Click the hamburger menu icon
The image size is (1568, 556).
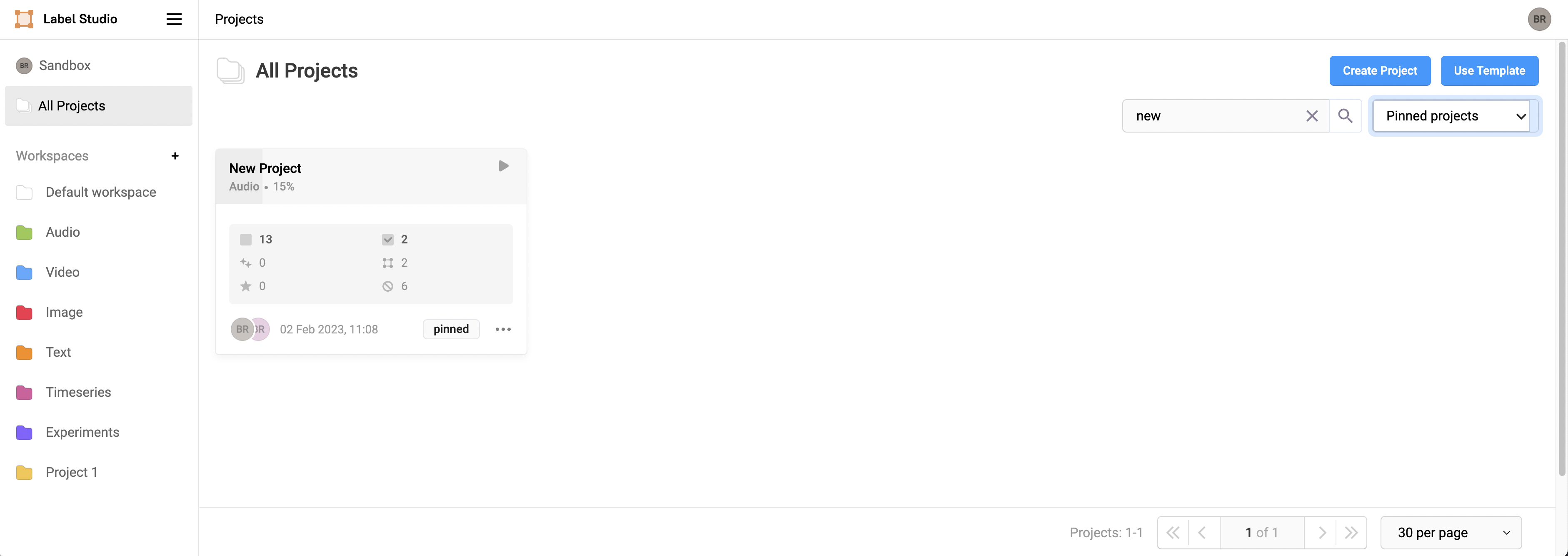[174, 20]
